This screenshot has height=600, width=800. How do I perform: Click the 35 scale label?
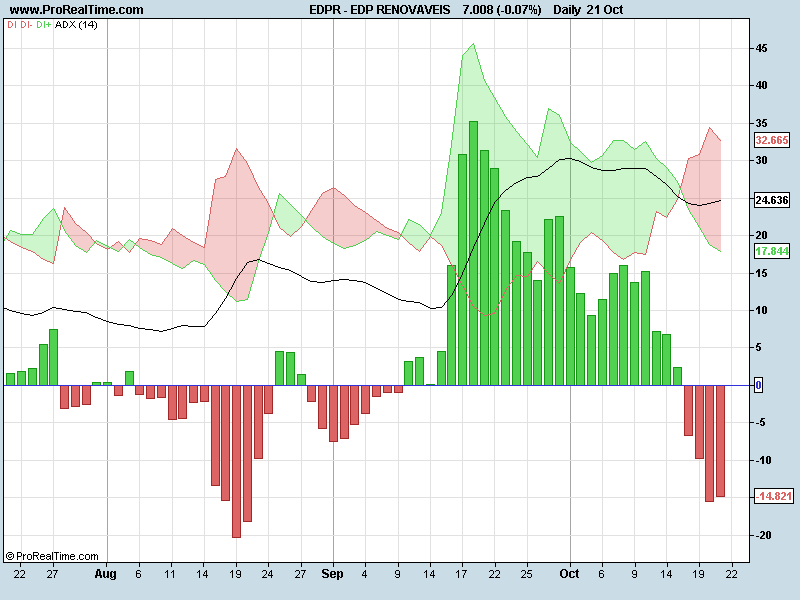coord(761,123)
